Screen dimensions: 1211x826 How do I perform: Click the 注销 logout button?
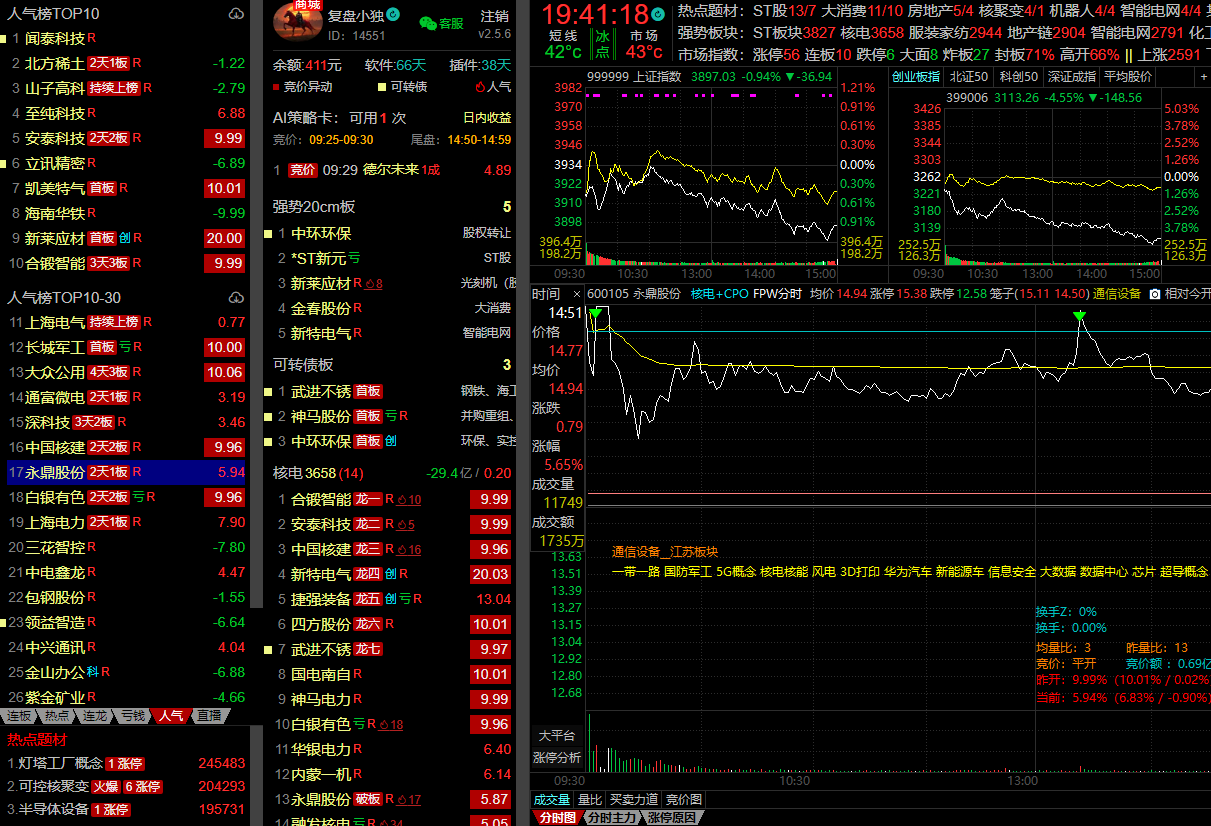coord(494,16)
